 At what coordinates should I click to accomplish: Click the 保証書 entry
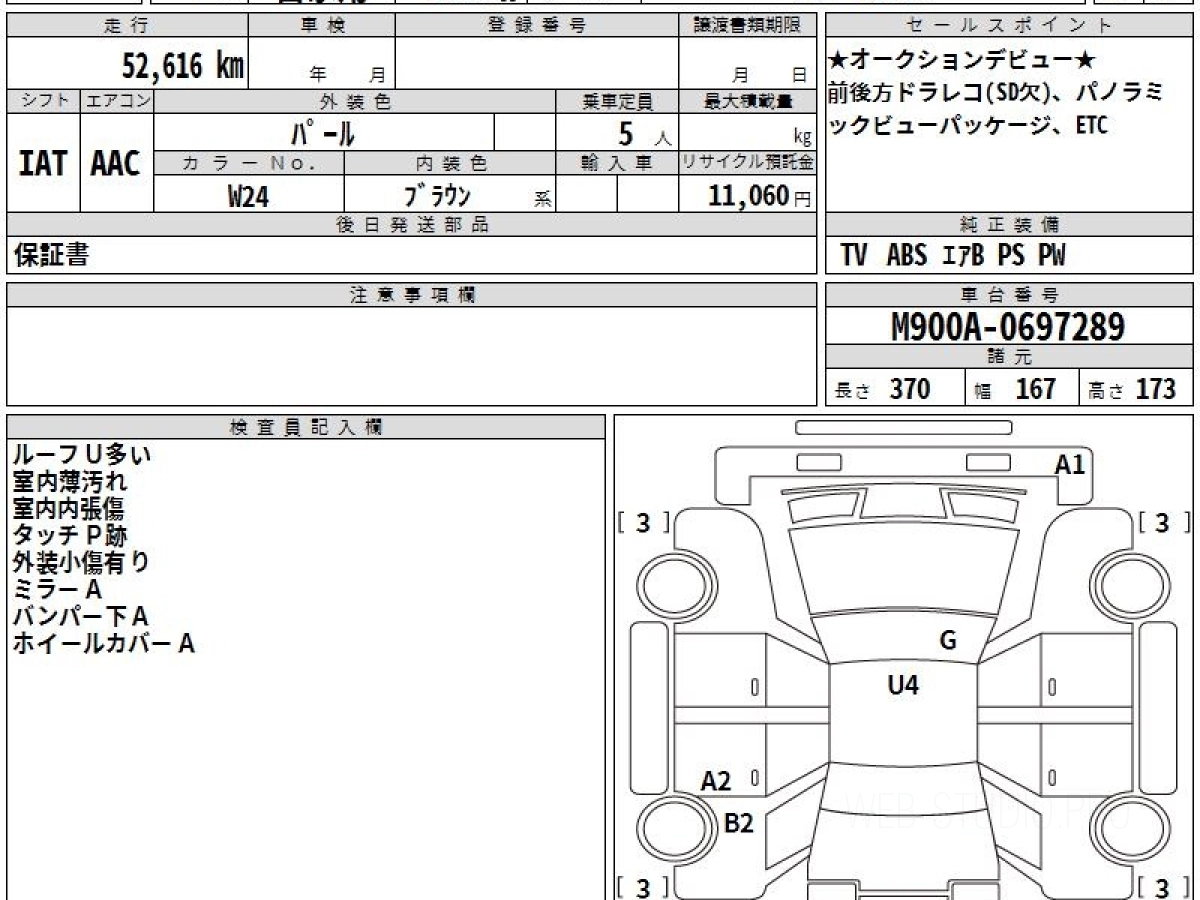[51, 255]
